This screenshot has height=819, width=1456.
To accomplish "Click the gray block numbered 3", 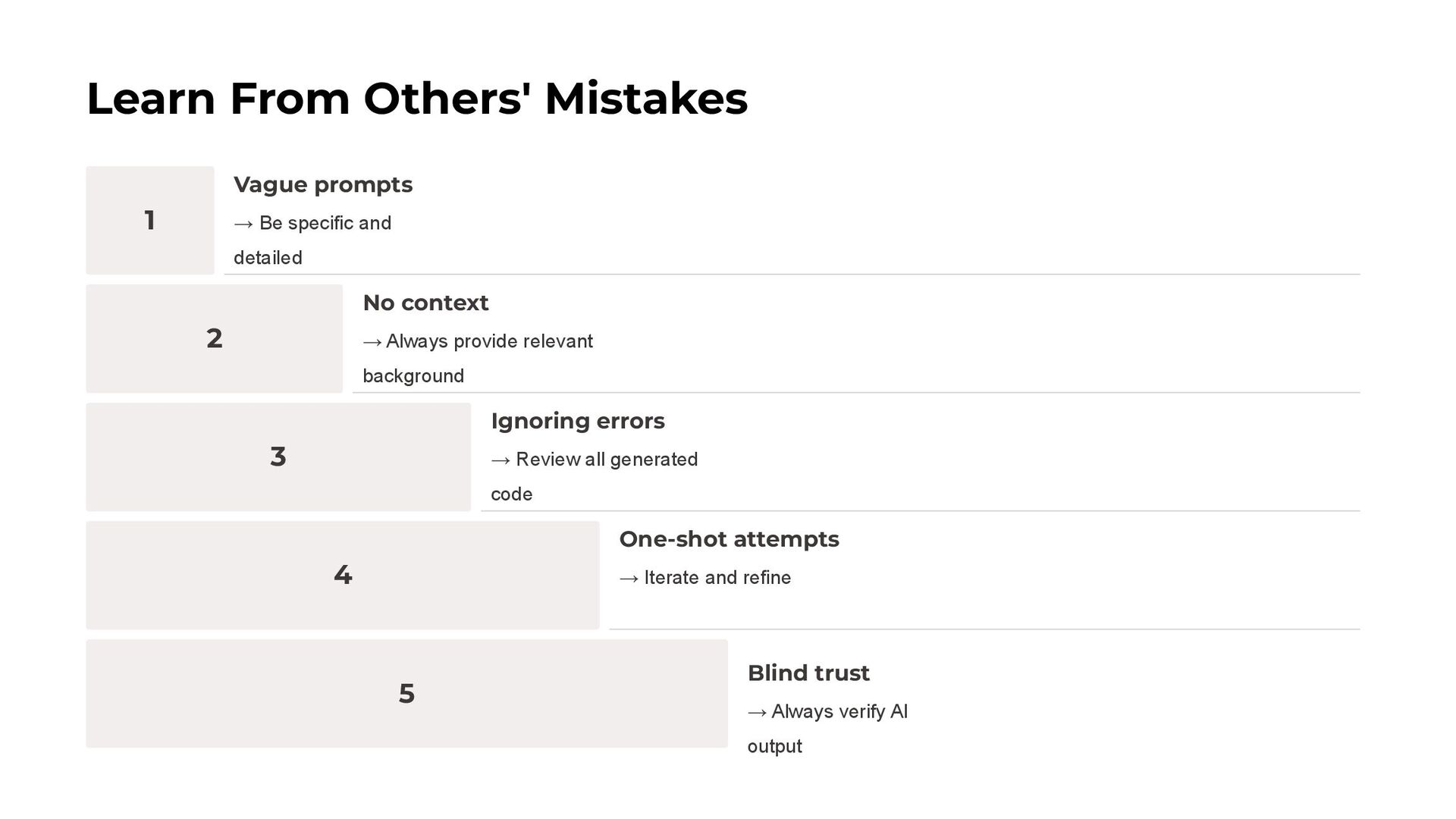I will point(278,457).
